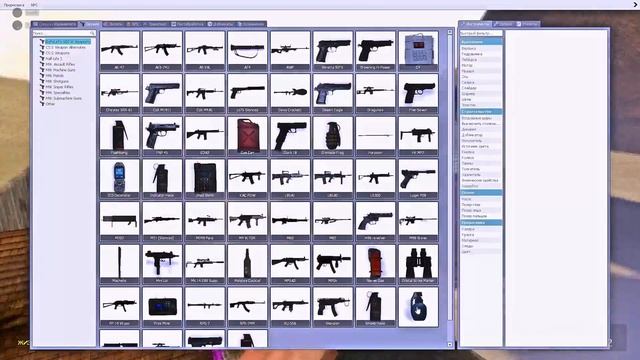The width and height of the screenshot is (640, 360).
Task: Choose the Luger P08 pistol
Action: [418, 179]
